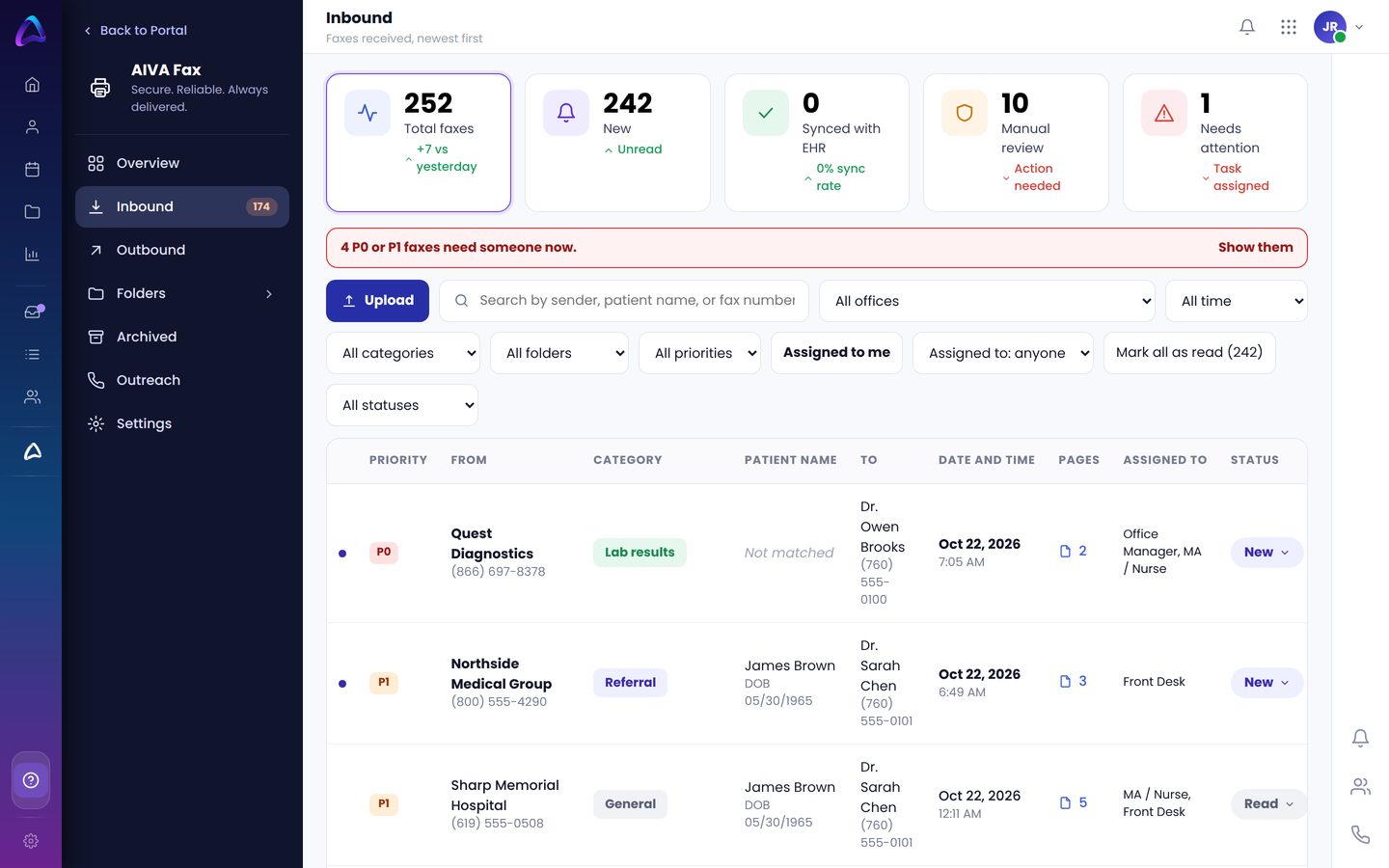The image size is (1389, 868).
Task: Click Mark all as read (242)
Action: tap(1189, 353)
